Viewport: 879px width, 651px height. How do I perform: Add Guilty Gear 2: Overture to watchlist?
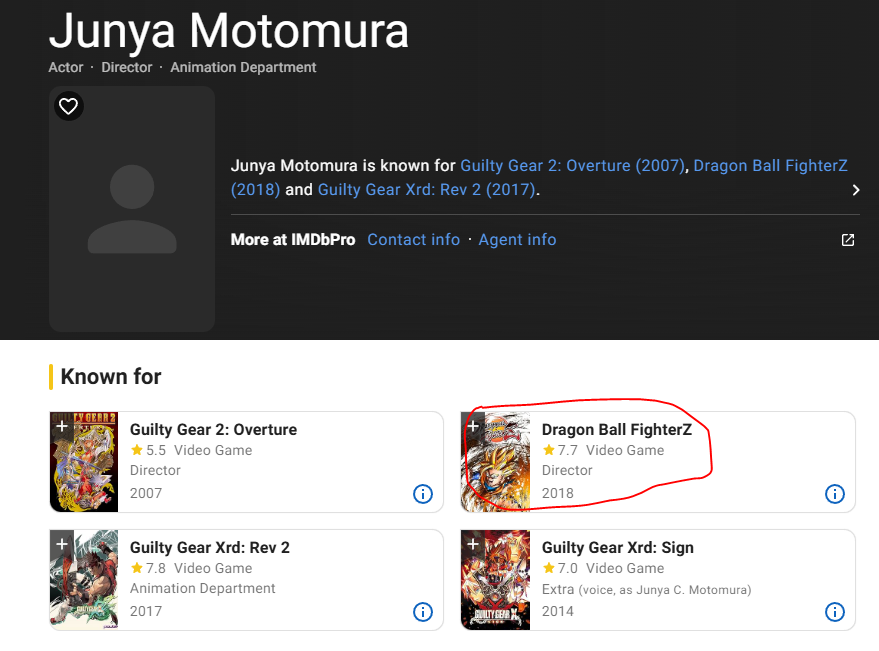[62, 426]
